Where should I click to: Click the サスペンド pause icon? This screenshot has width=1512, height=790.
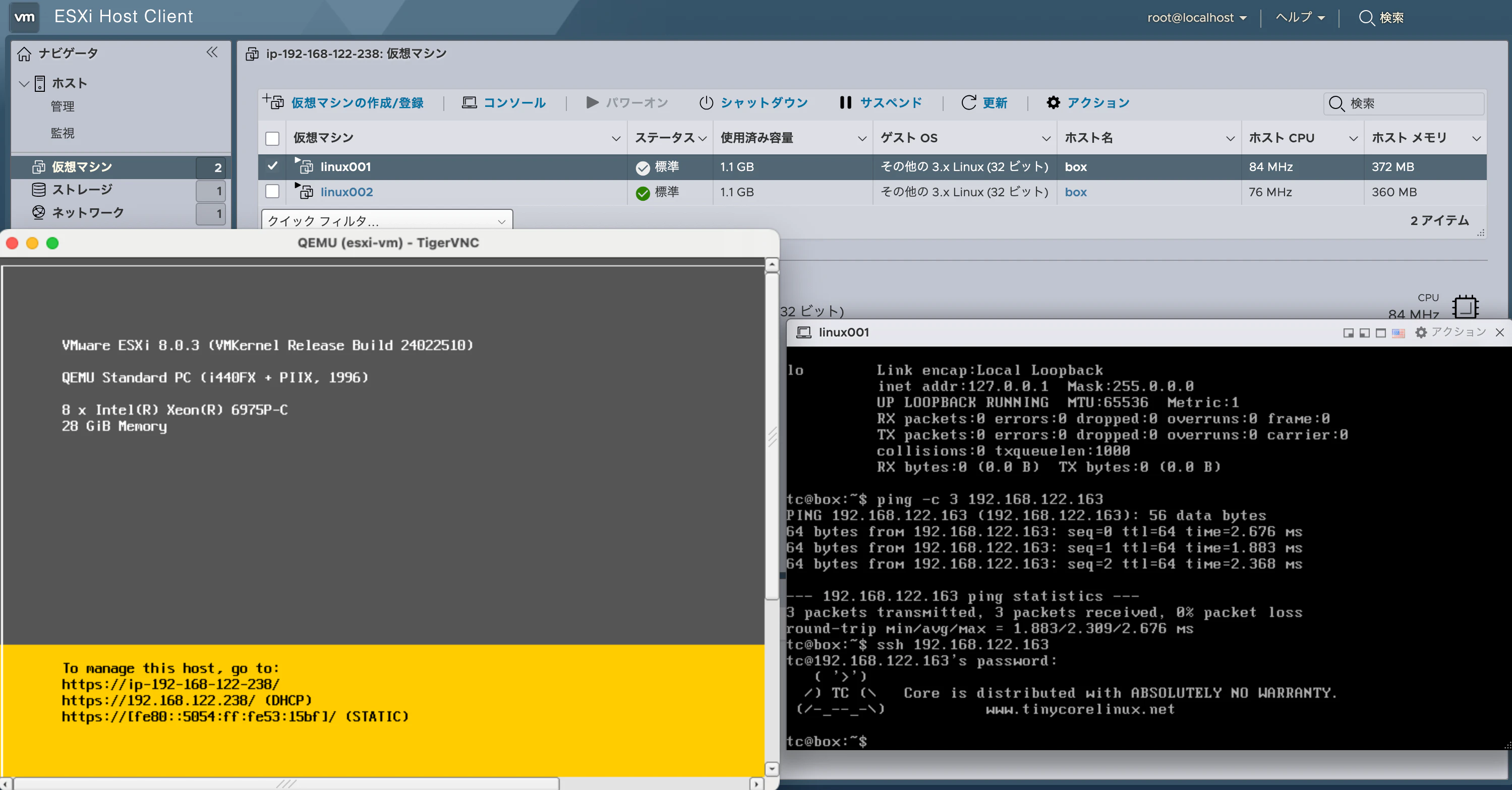click(845, 103)
